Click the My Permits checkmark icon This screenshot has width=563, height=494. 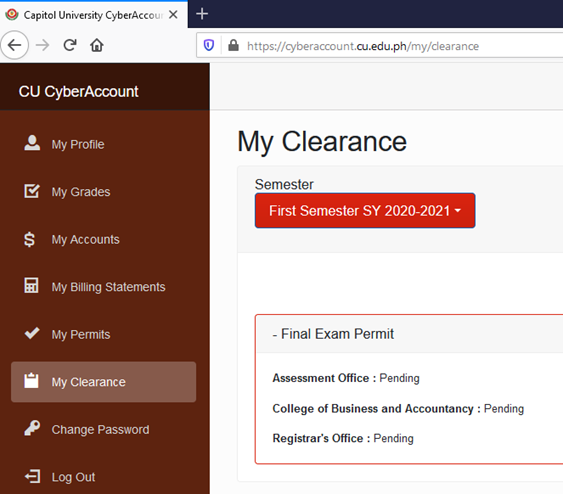32,333
